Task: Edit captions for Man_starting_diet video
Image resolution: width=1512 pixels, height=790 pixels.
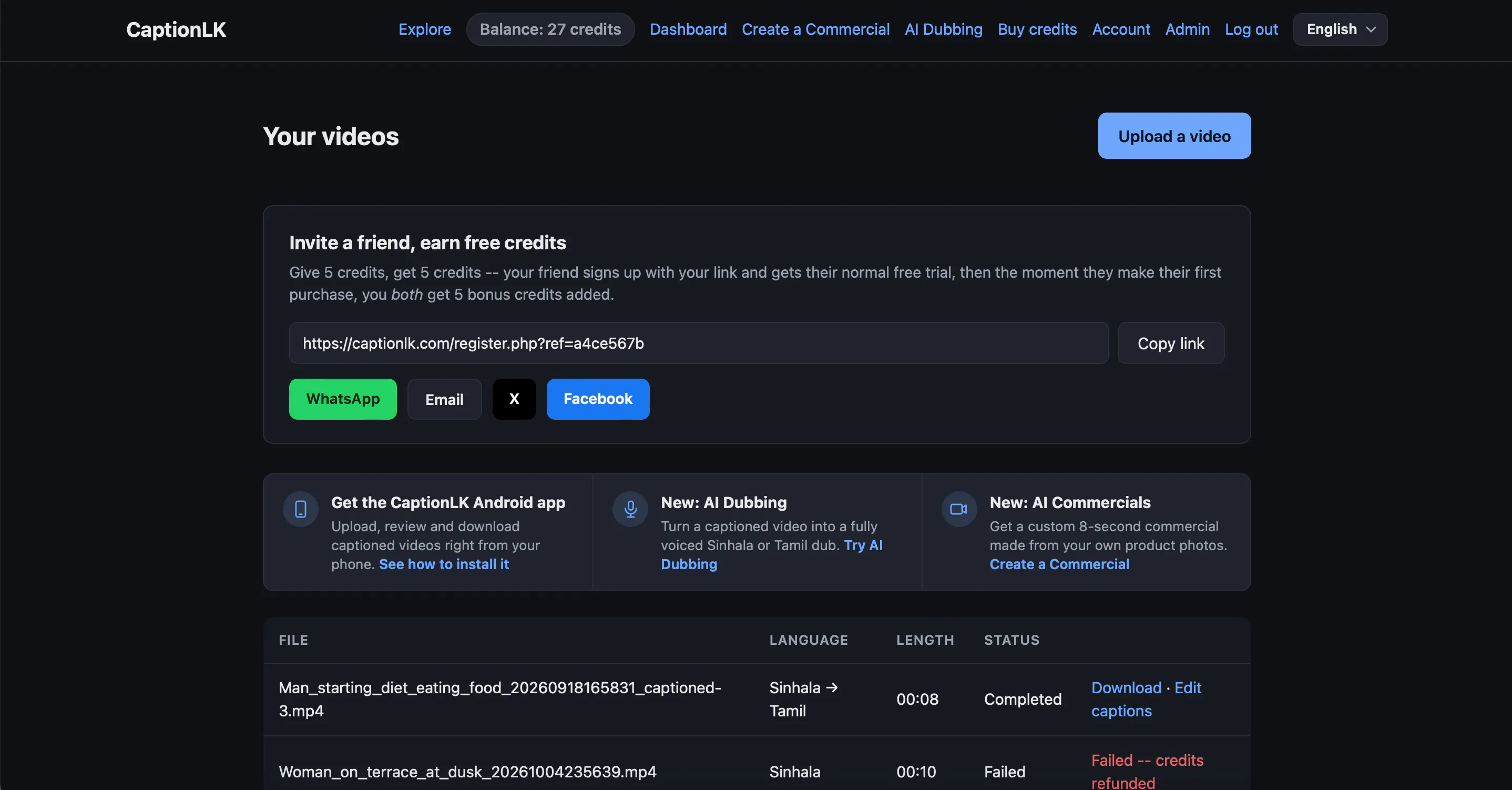Action: tap(1146, 699)
